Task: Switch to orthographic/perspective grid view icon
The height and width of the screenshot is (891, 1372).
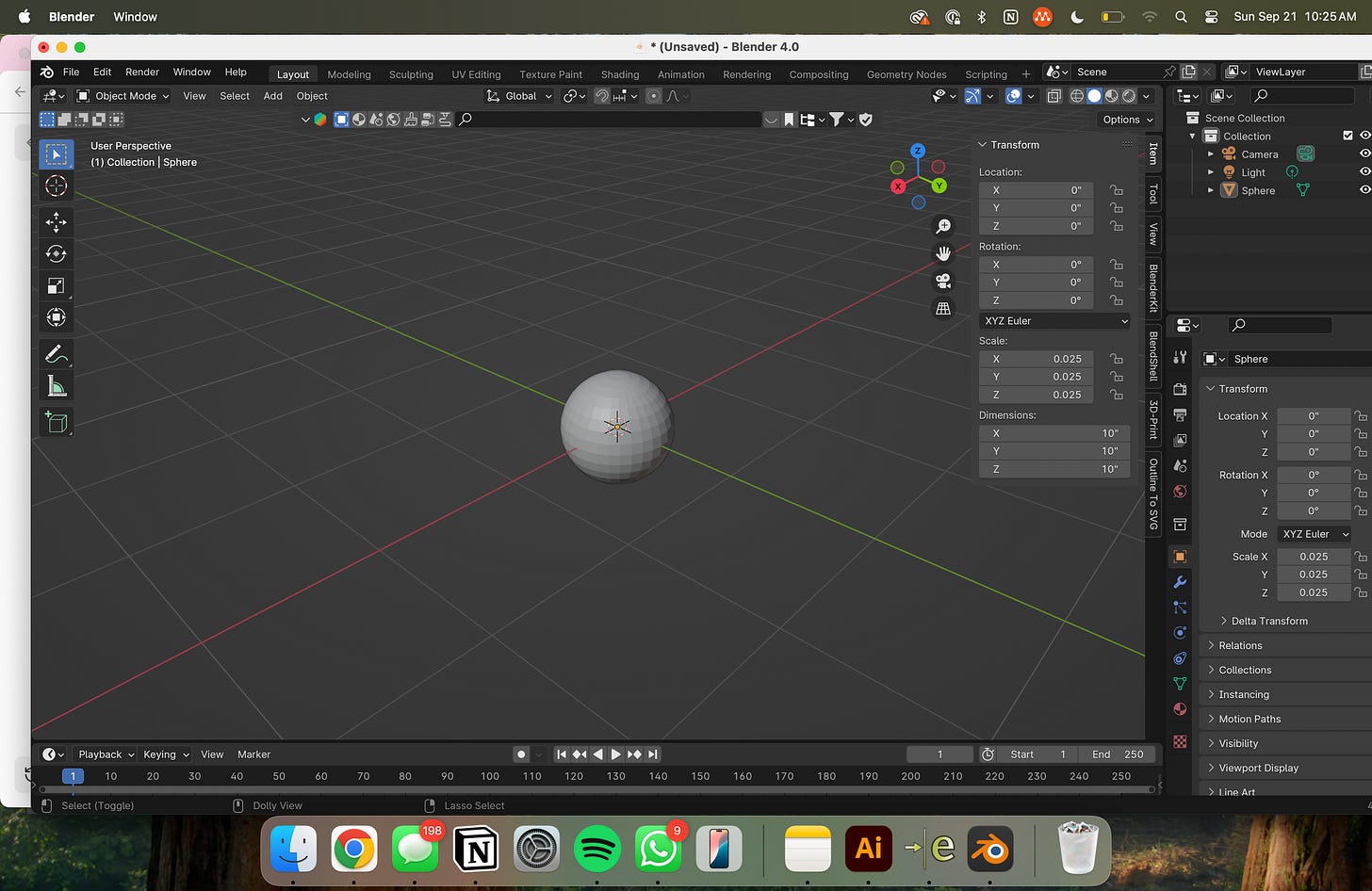Action: (x=942, y=308)
